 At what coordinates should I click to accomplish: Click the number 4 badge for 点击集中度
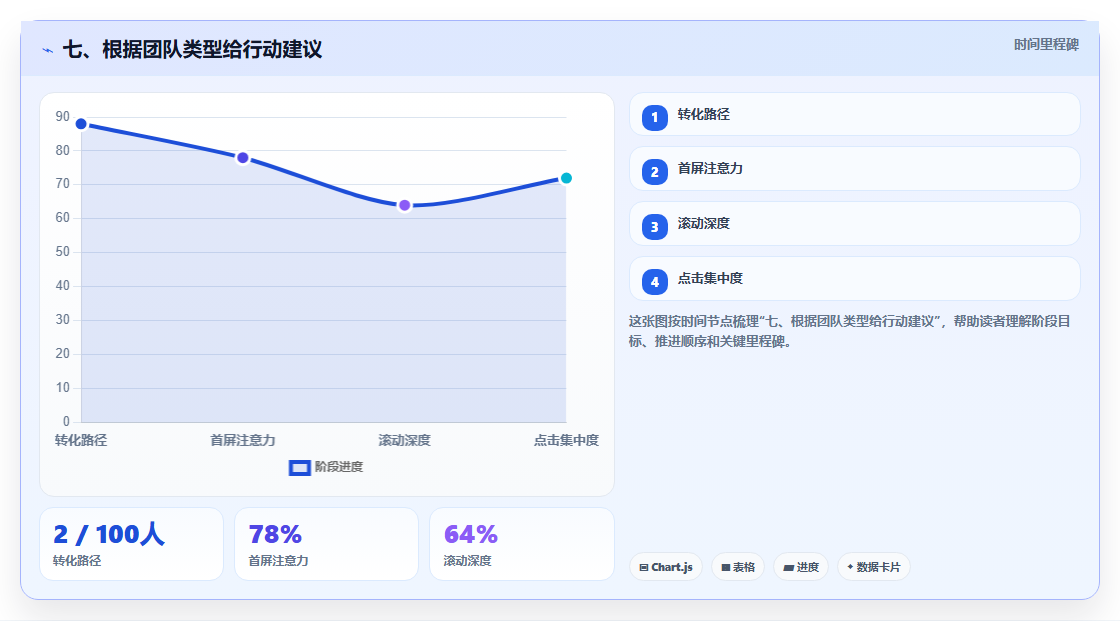click(x=654, y=282)
